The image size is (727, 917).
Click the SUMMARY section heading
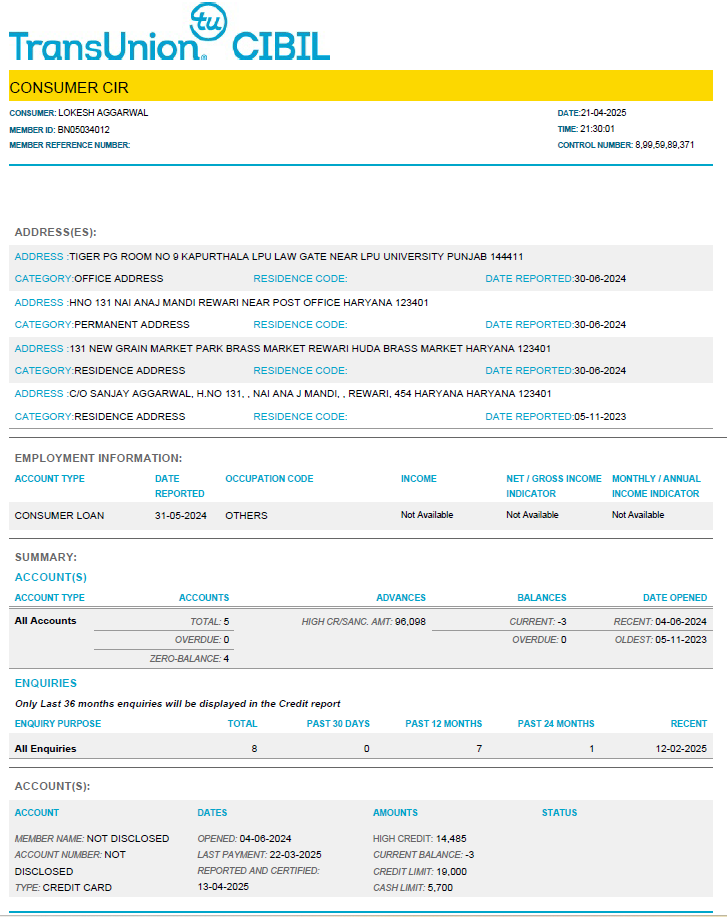tap(46, 557)
